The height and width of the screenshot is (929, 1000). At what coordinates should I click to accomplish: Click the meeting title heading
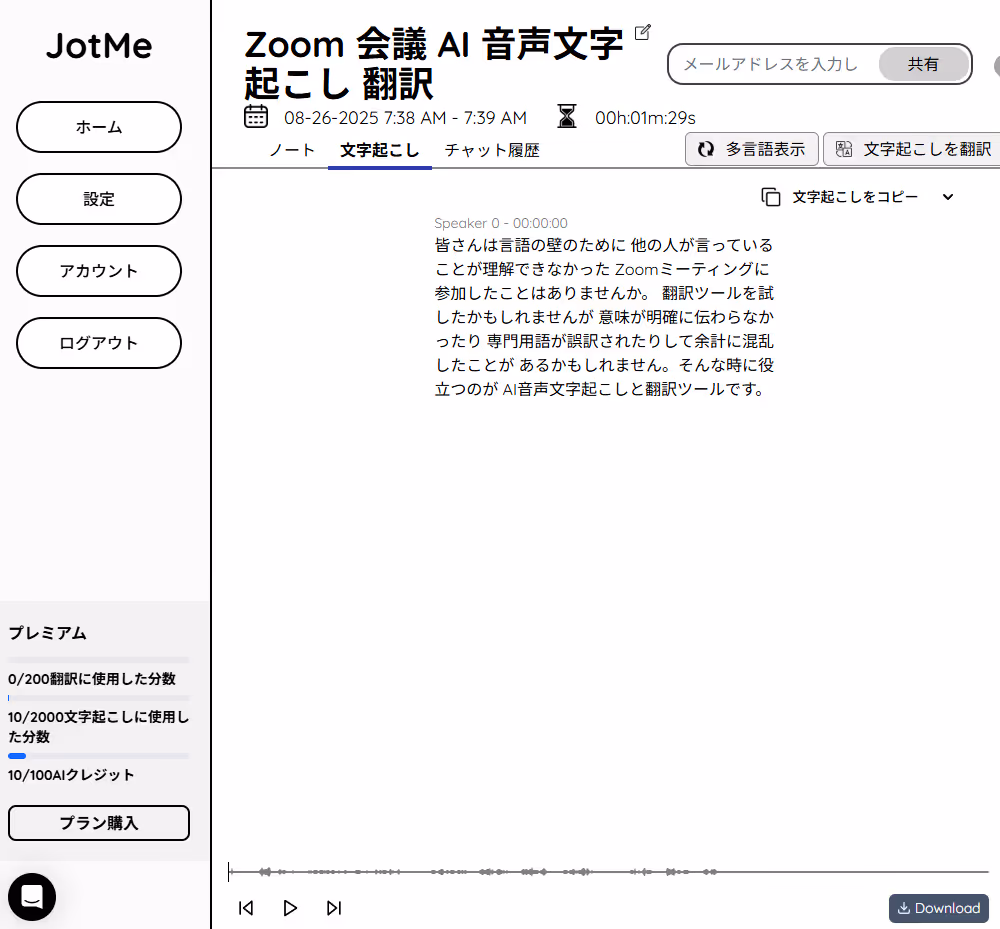(x=434, y=64)
